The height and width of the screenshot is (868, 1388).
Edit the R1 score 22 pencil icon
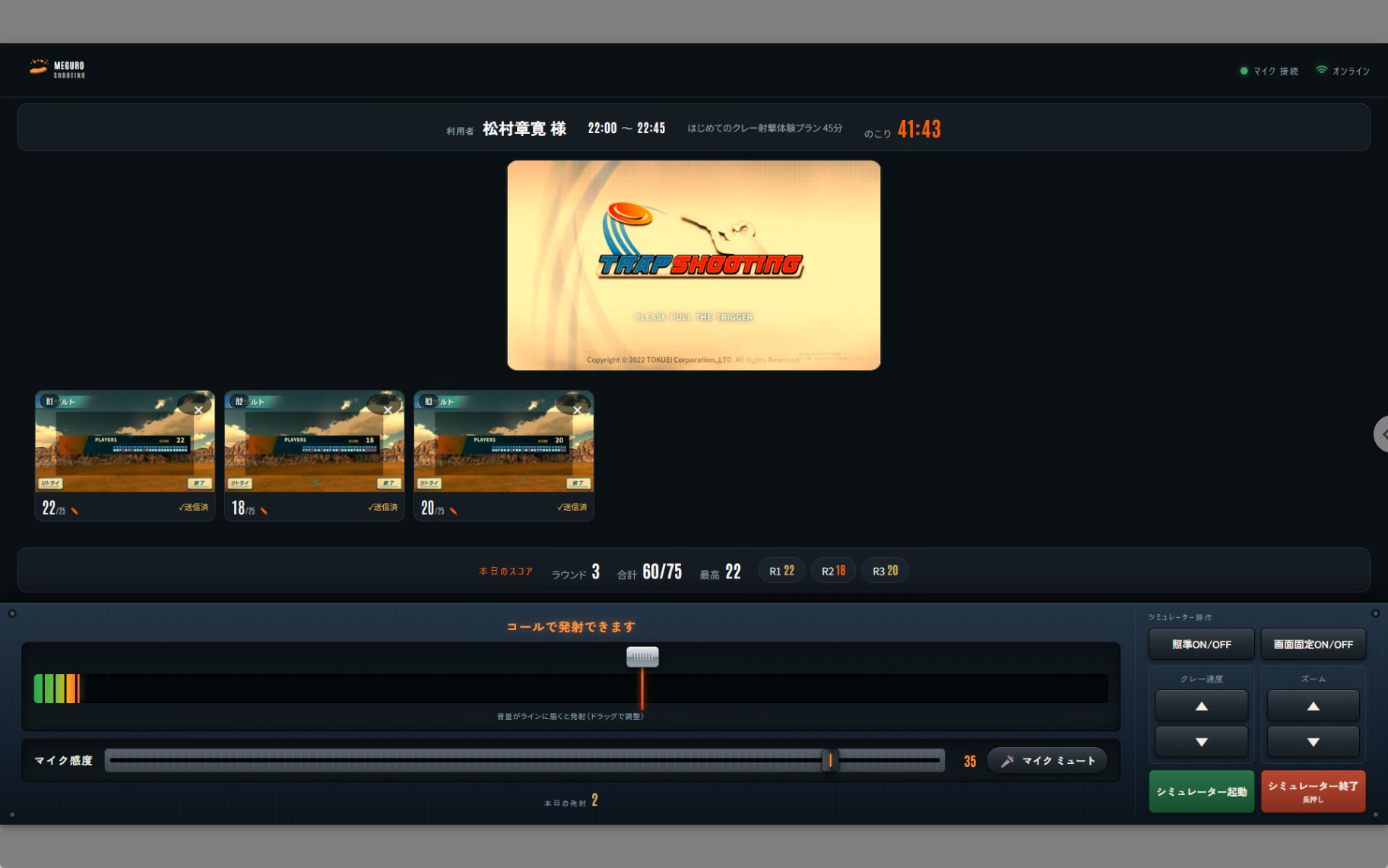[74, 511]
